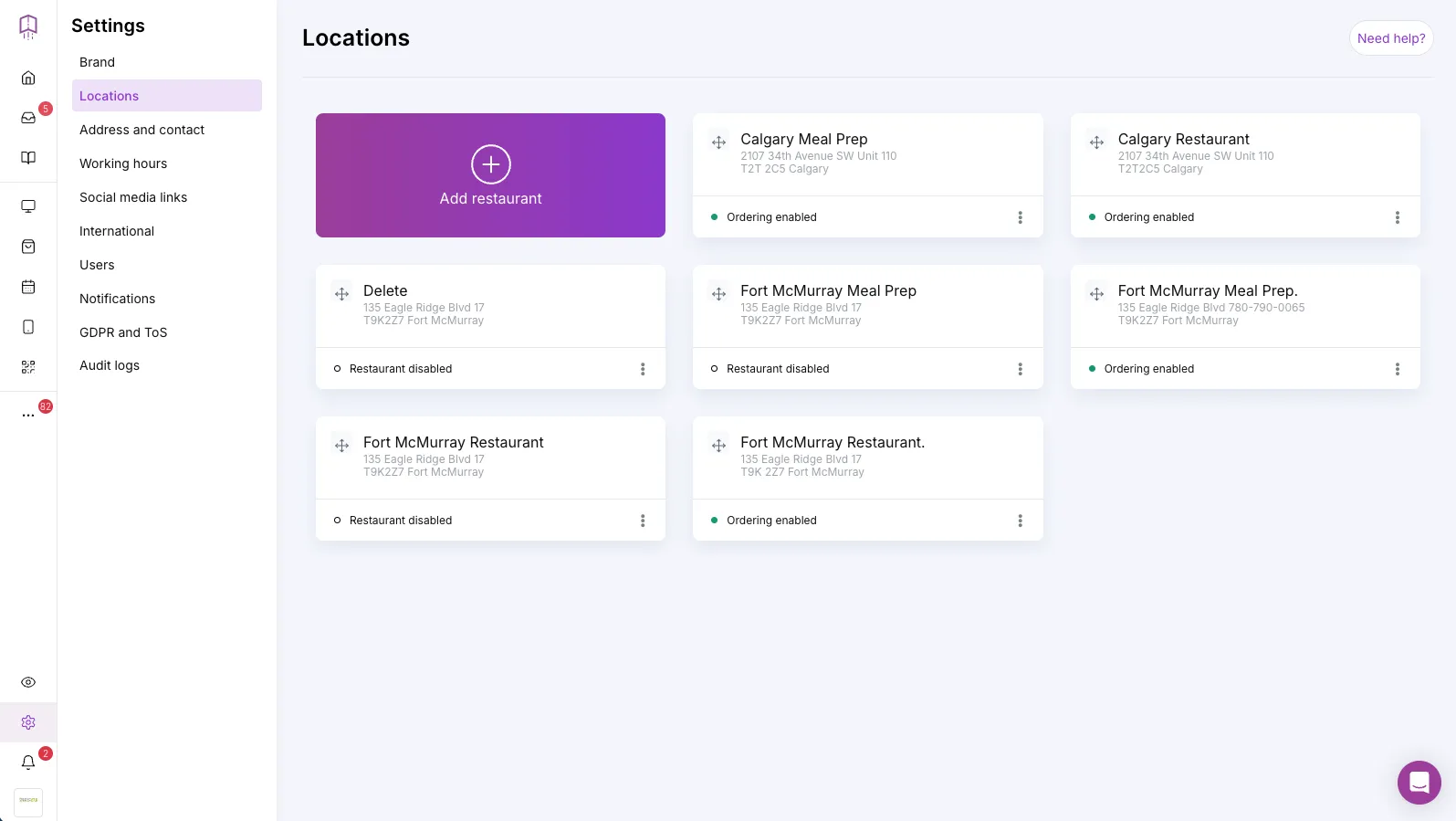Open the Fort McMurray Meal Prep. title
Screen dimensions: 1456x821
pyautogui.click(x=1208, y=290)
